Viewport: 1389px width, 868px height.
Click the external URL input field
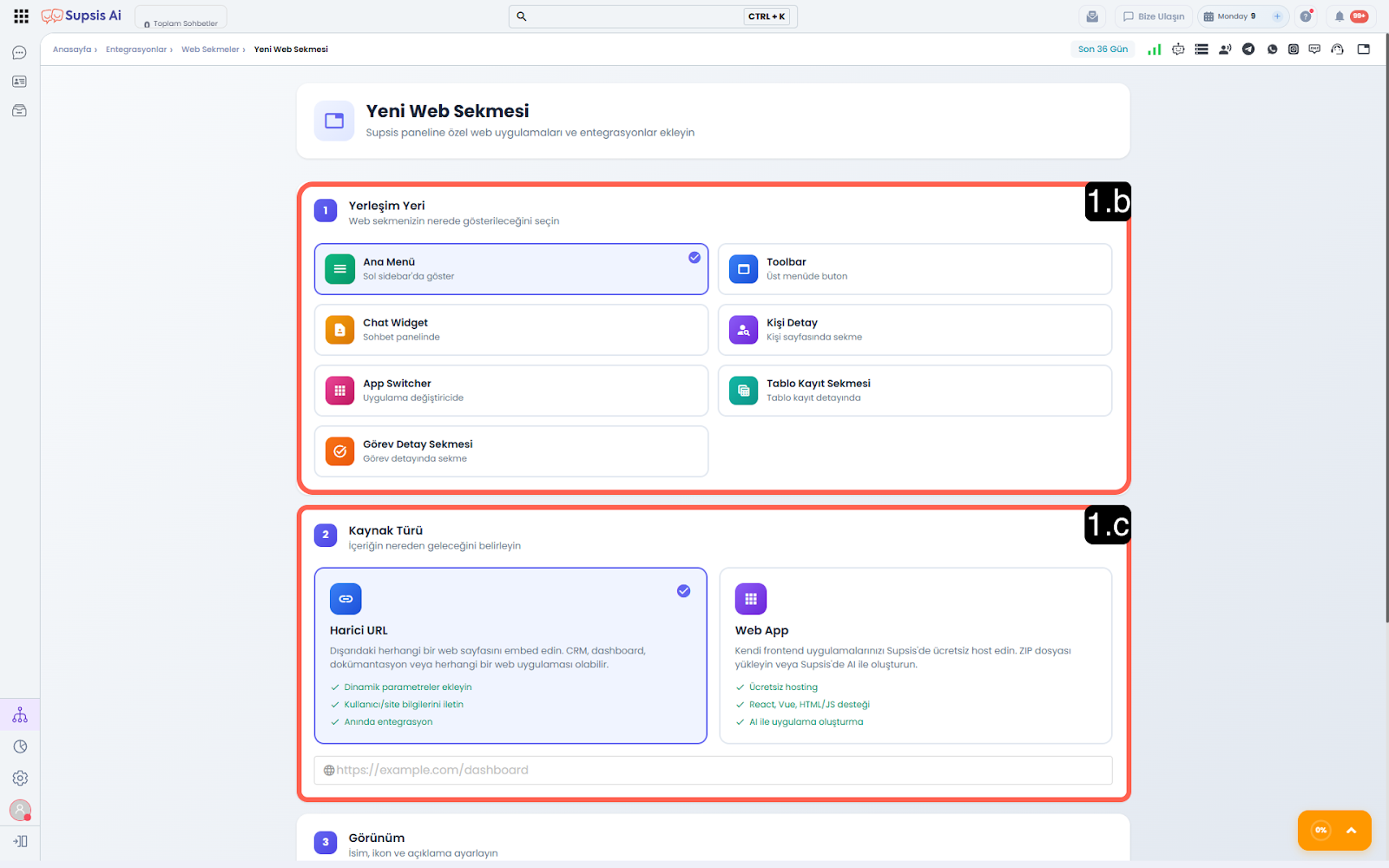[x=712, y=770]
